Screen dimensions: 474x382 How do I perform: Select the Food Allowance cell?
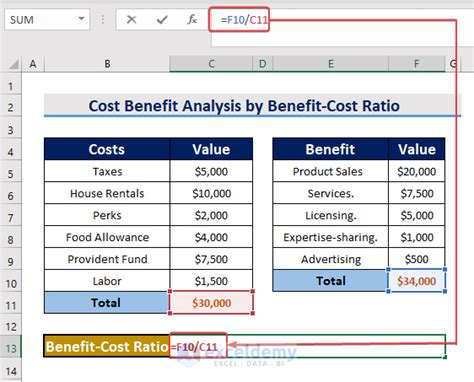[107, 237]
